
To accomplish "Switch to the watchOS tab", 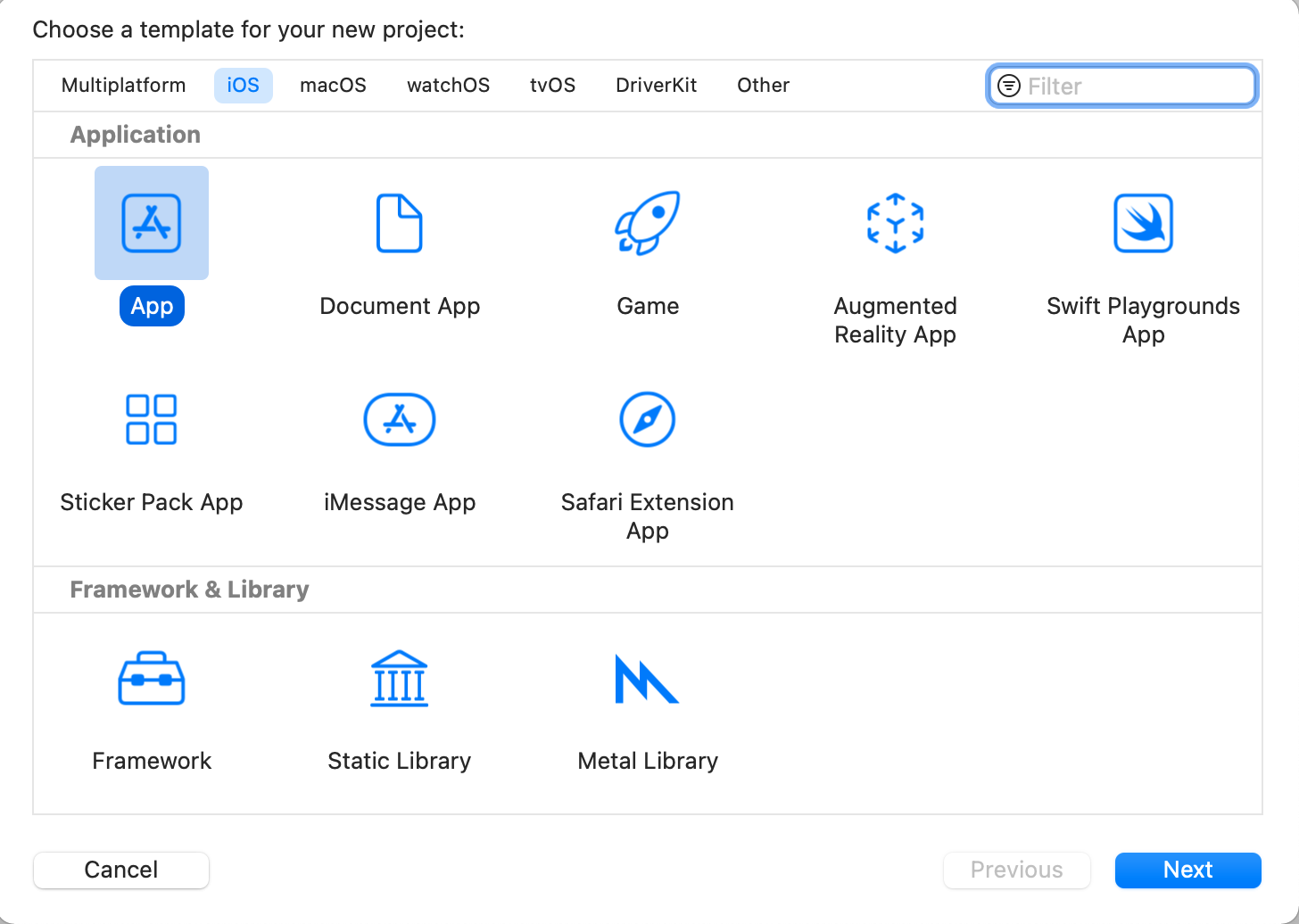I will pos(449,86).
